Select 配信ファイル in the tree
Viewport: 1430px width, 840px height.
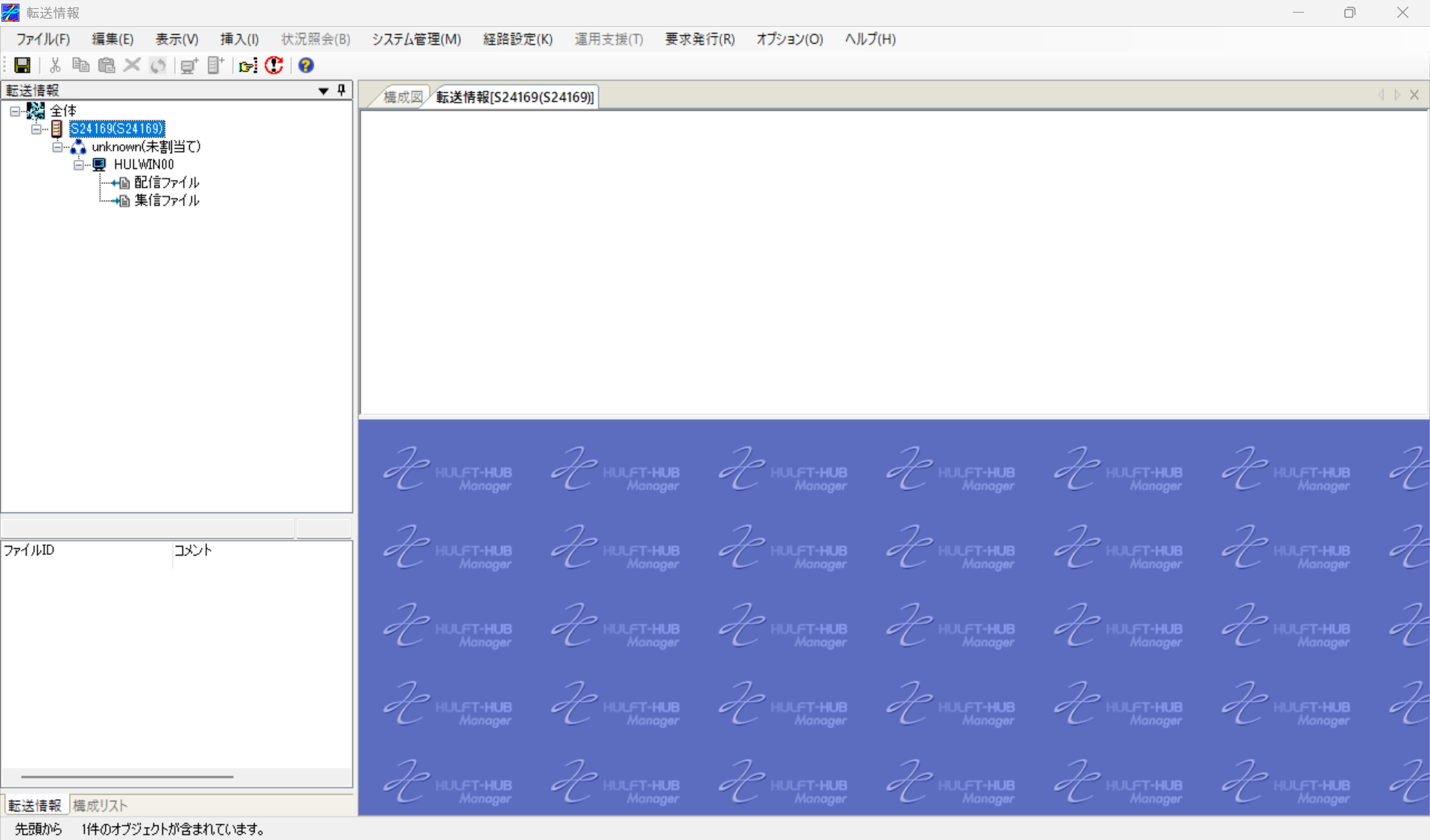(166, 182)
